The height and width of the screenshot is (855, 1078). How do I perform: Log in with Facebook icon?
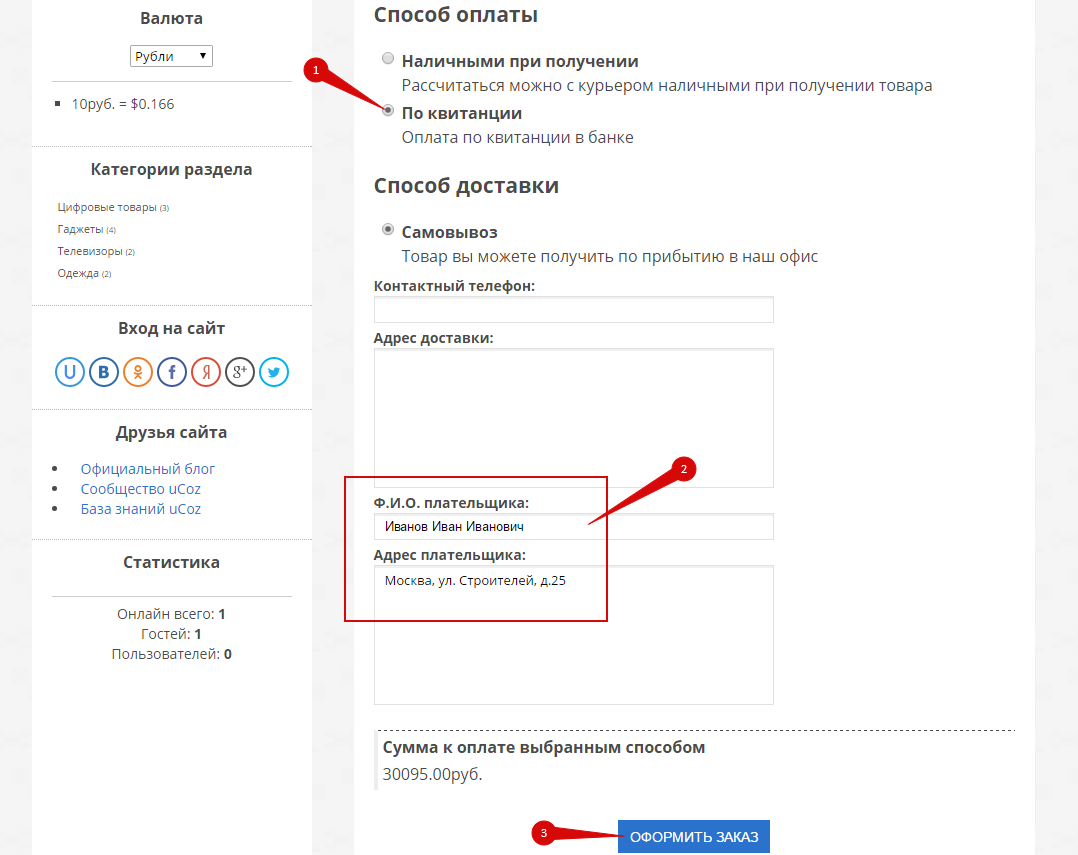click(x=171, y=373)
